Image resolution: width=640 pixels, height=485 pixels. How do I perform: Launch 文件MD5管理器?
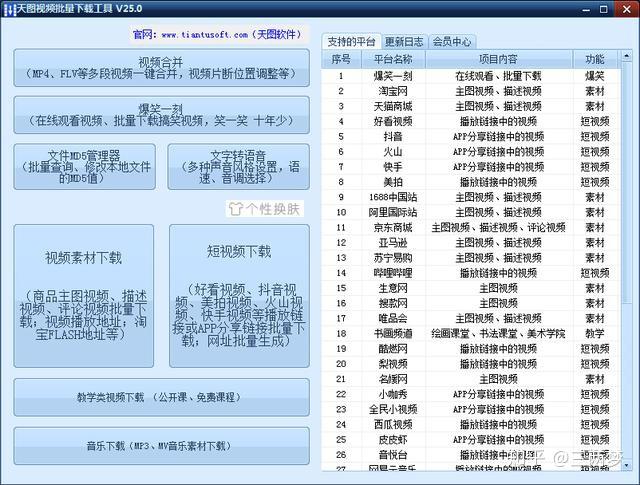84,167
